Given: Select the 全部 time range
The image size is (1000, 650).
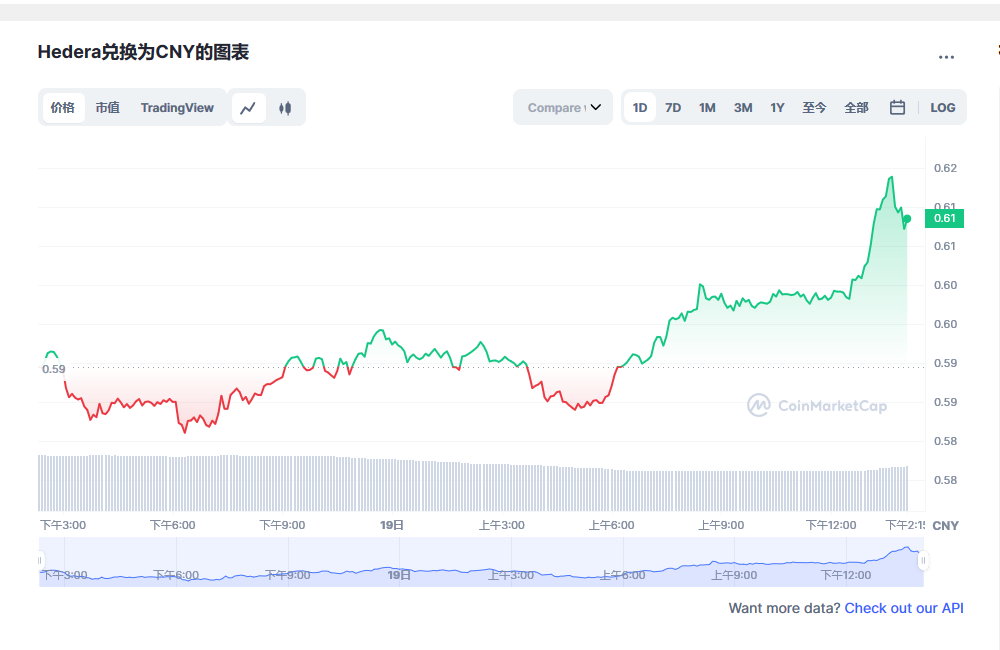Looking at the screenshot, I should [x=857, y=108].
